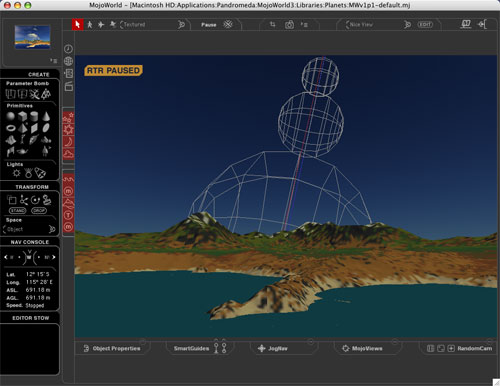Screen dimensions: 500x386
Task: Open the SmartGuides tab
Action: click(x=191, y=348)
